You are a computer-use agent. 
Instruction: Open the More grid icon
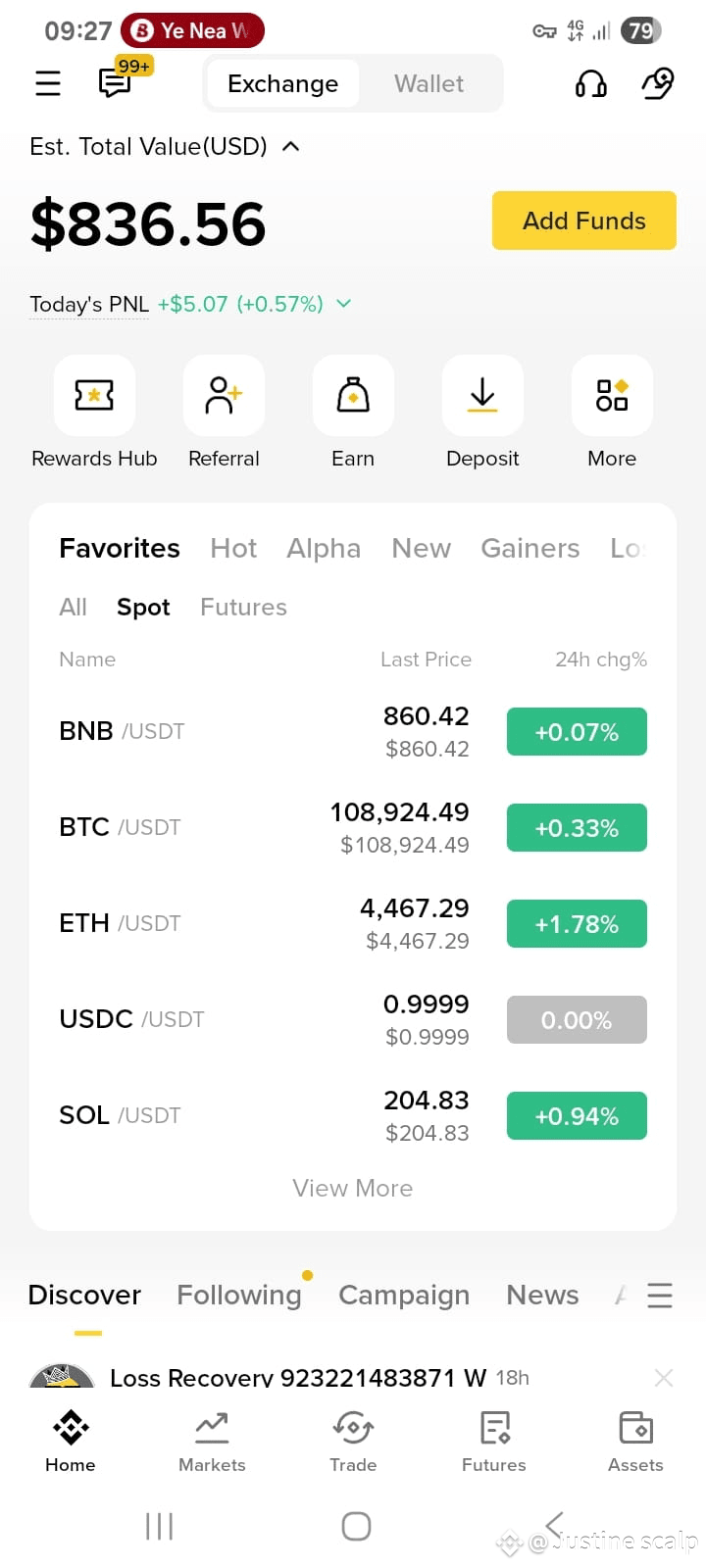click(x=612, y=395)
